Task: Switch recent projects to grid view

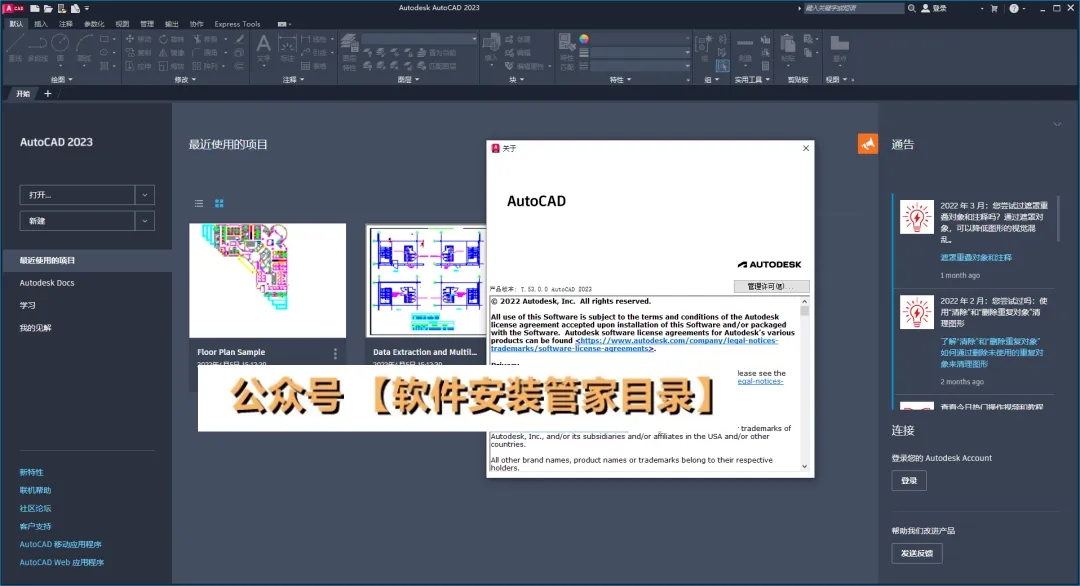Action: coord(219,203)
